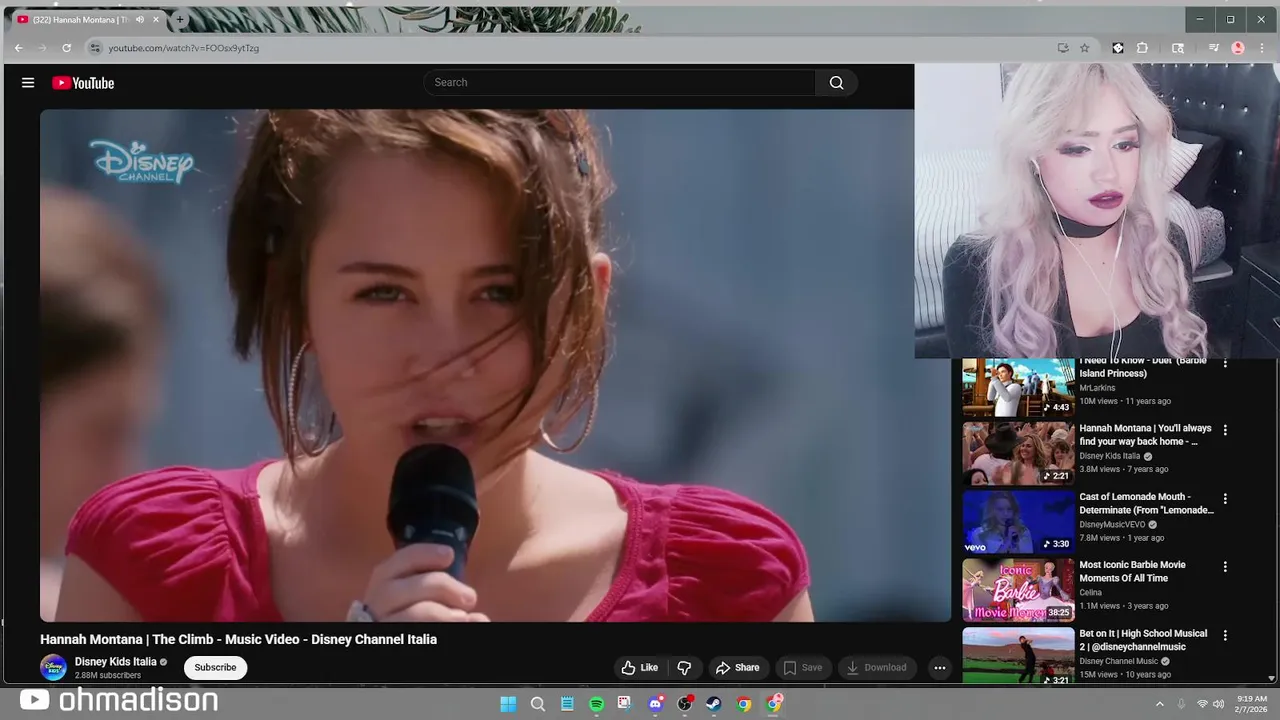The image size is (1280, 720).
Task: Focus the YouTube Search input field
Action: point(619,83)
